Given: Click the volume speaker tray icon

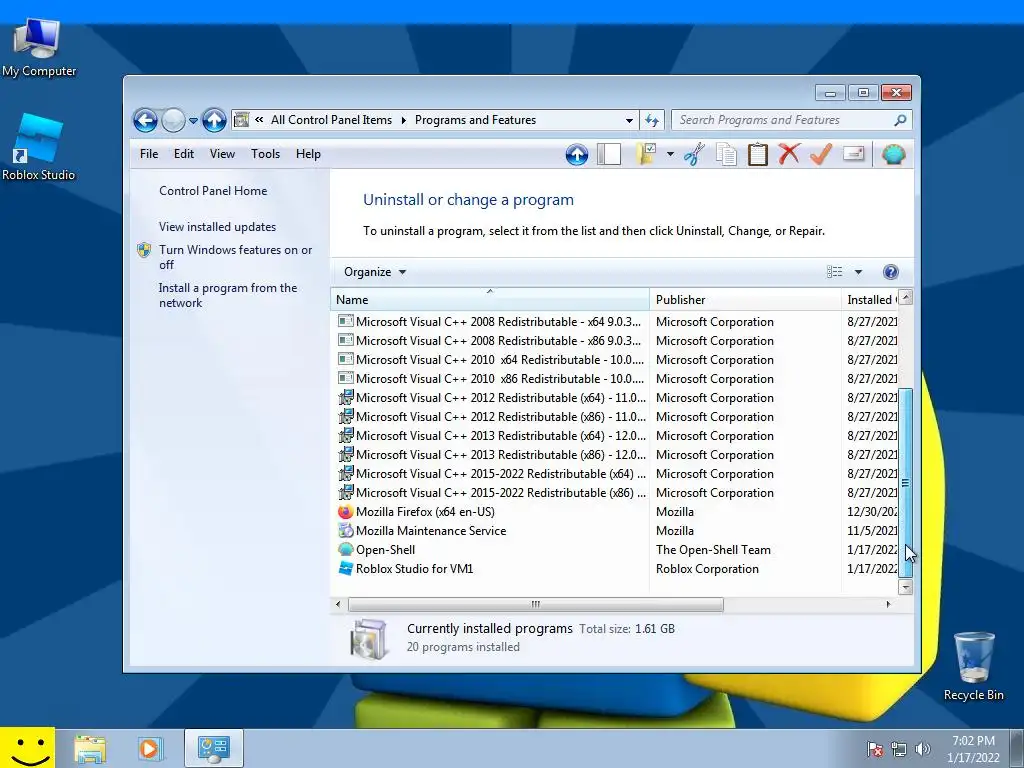Looking at the screenshot, I should tap(922, 749).
